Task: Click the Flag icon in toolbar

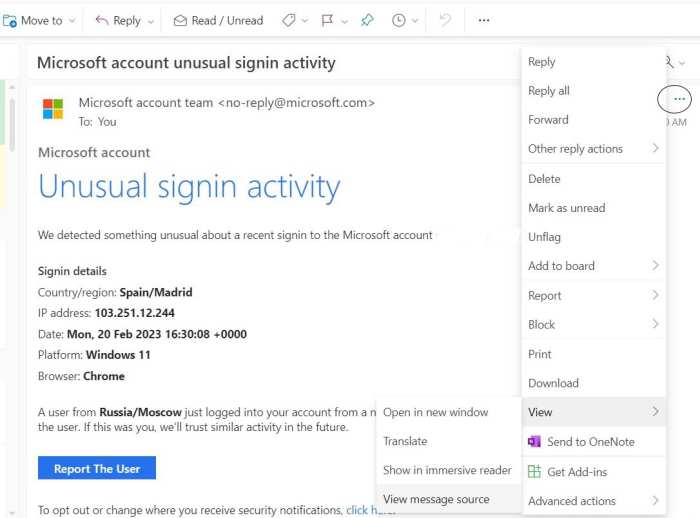Action: click(327, 21)
